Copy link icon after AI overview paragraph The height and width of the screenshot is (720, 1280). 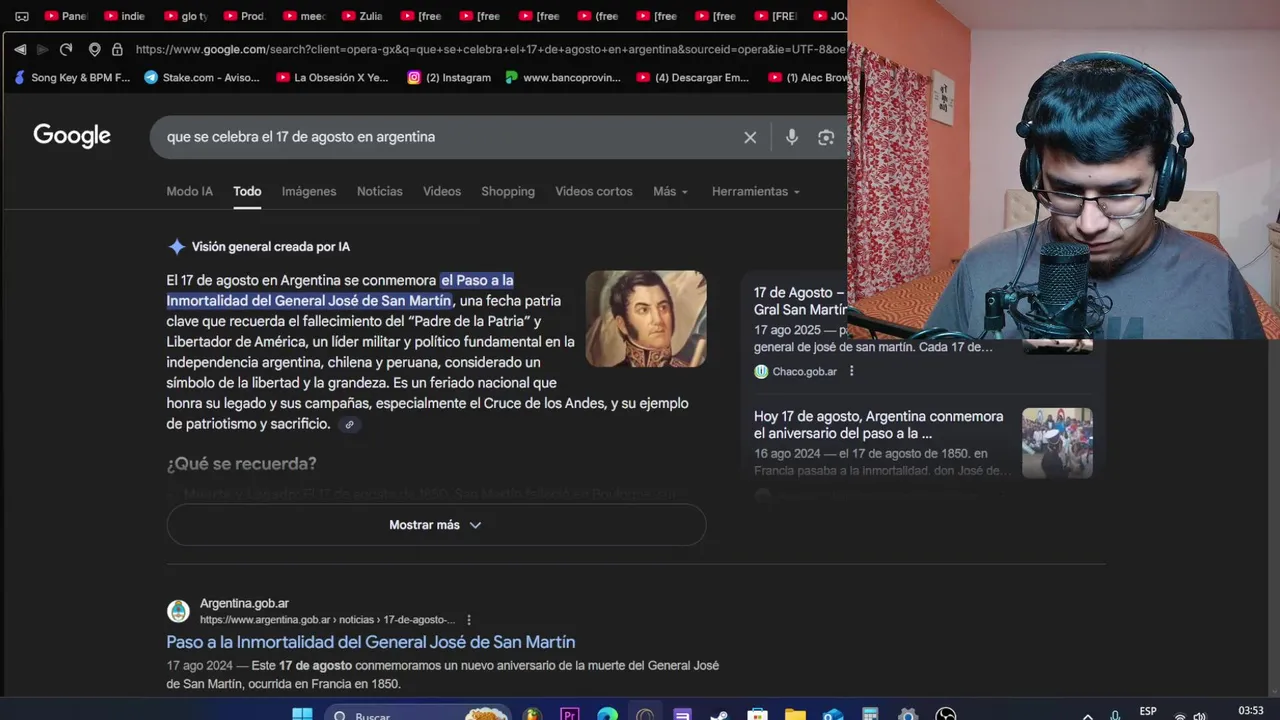click(x=349, y=425)
